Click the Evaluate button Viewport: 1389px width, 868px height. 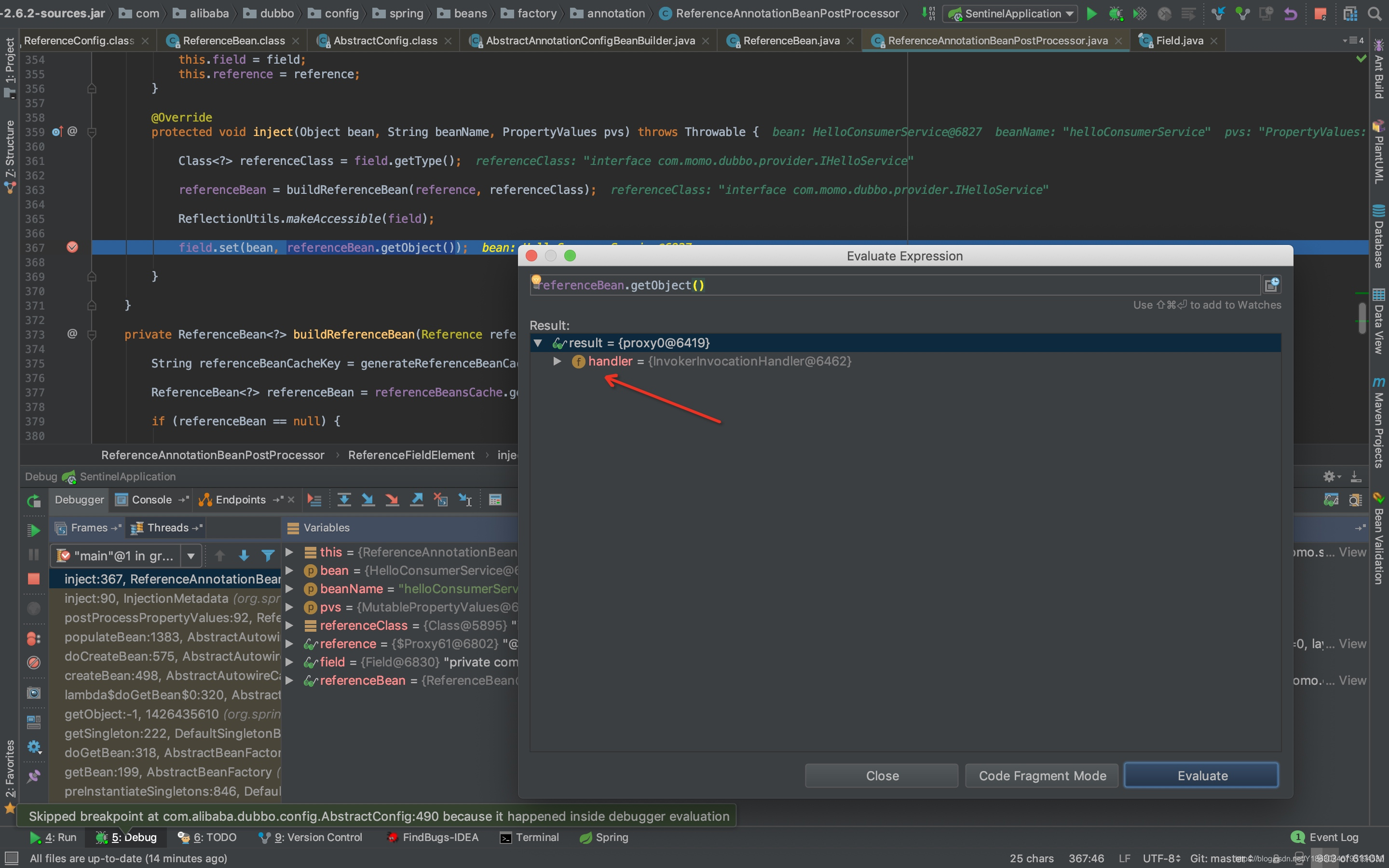1200,775
